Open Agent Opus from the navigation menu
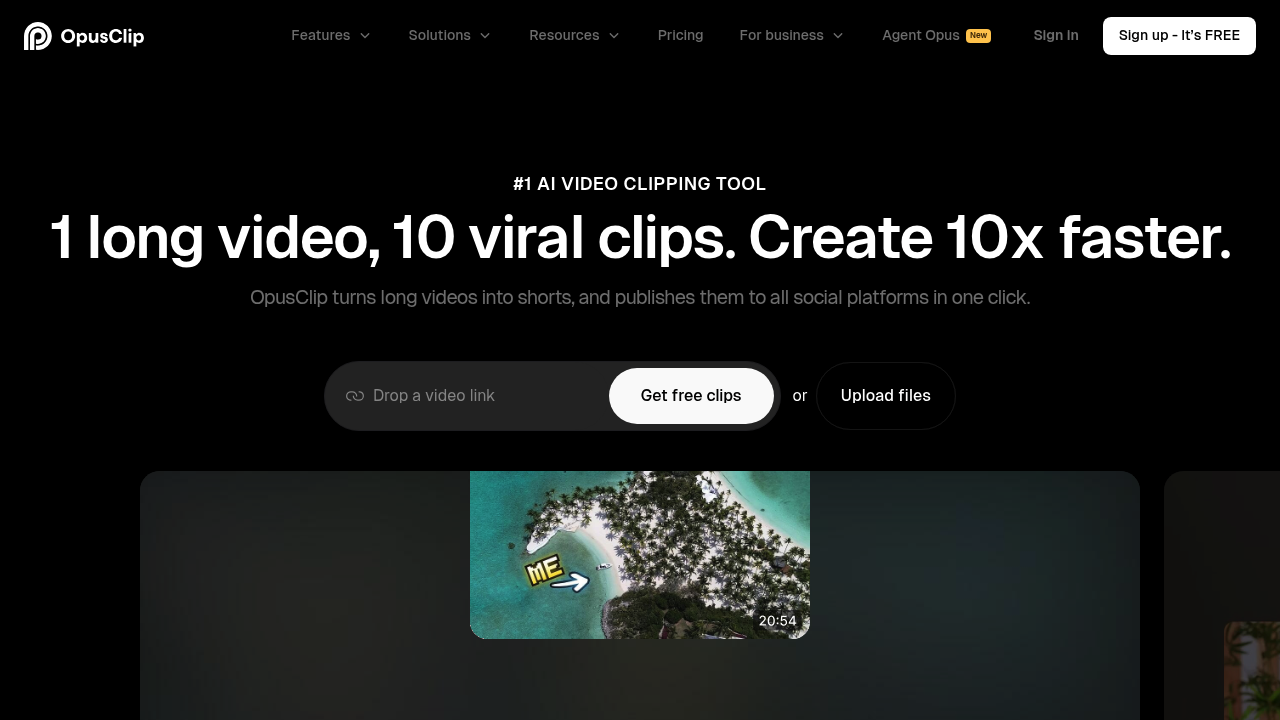Screen dimensions: 1280x720 pyautogui.click(x=920, y=35)
